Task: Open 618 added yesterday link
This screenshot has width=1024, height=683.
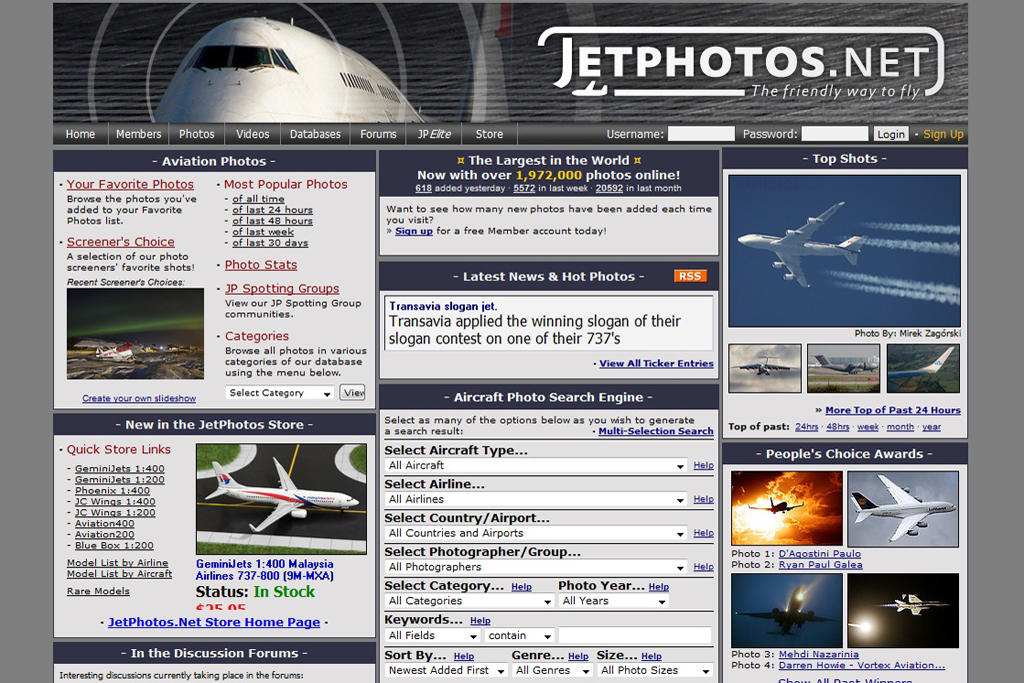Action: [423, 188]
